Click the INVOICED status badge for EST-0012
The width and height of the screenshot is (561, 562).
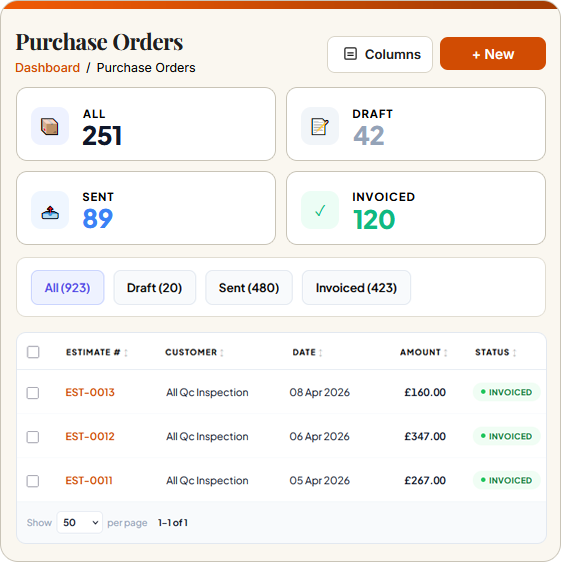tap(507, 436)
